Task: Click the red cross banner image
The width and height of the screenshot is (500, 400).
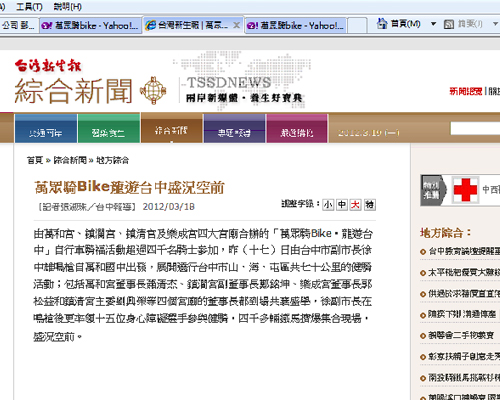Action: 465,190
